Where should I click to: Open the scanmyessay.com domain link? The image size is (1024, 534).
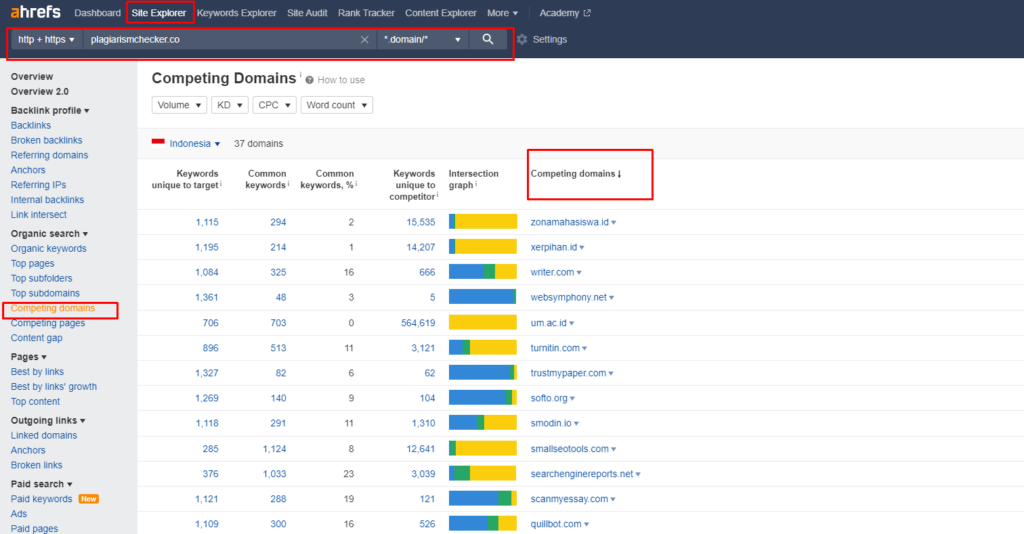coord(569,499)
